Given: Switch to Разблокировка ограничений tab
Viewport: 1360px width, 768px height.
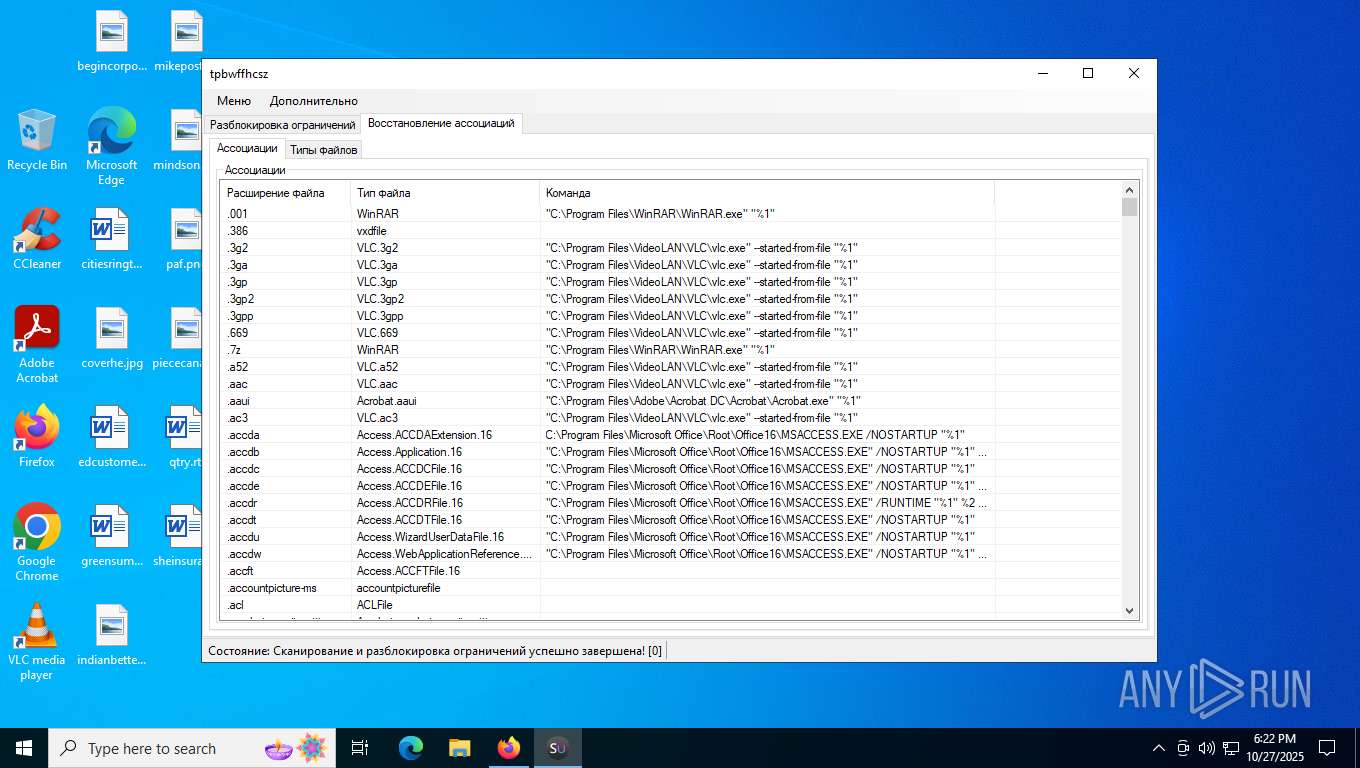Looking at the screenshot, I should pos(282,125).
